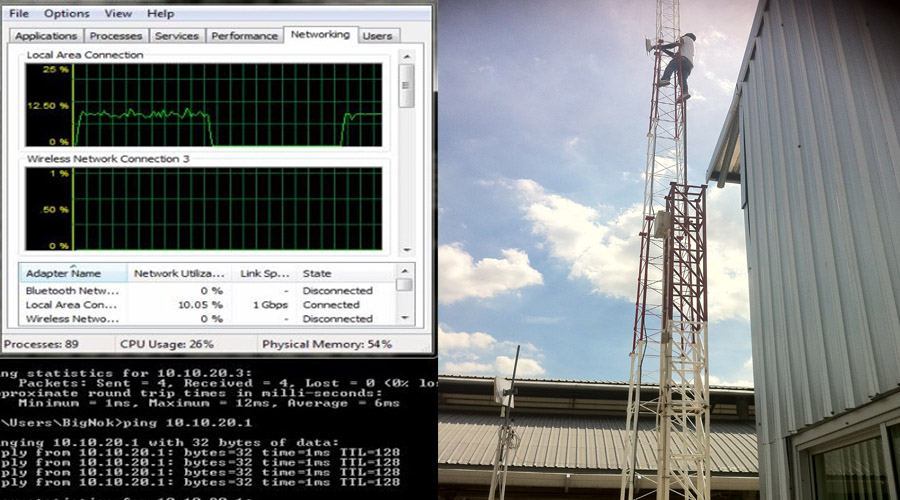Switch to the Performance tab
This screenshot has width=900, height=500.
pyautogui.click(x=245, y=36)
